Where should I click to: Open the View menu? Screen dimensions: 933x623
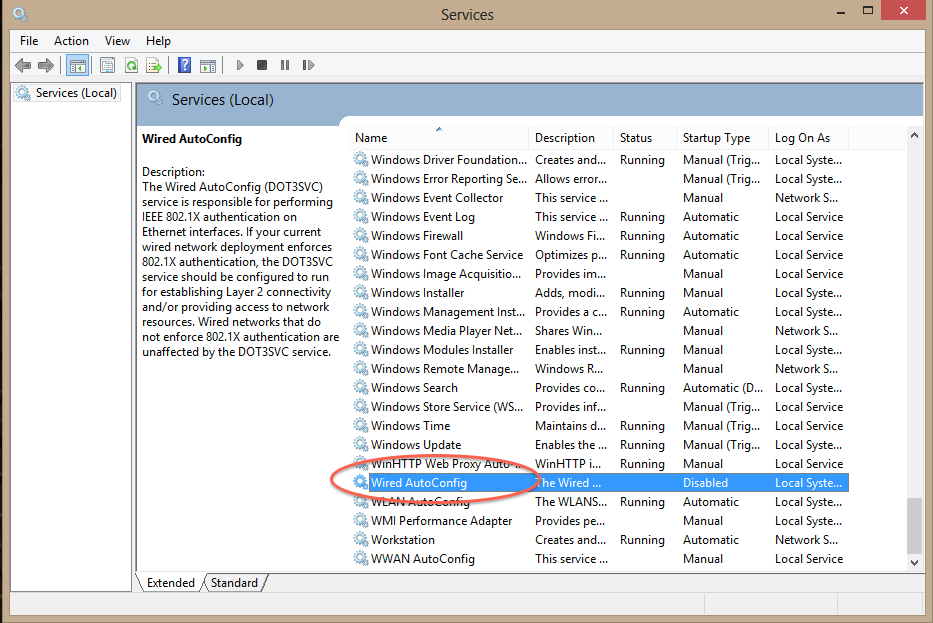117,40
